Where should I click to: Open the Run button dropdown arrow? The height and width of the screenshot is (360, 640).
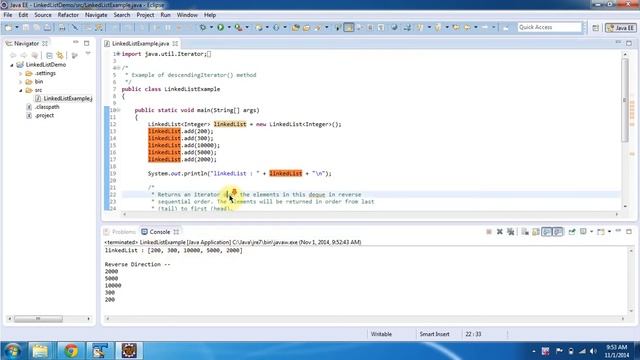[229, 27]
